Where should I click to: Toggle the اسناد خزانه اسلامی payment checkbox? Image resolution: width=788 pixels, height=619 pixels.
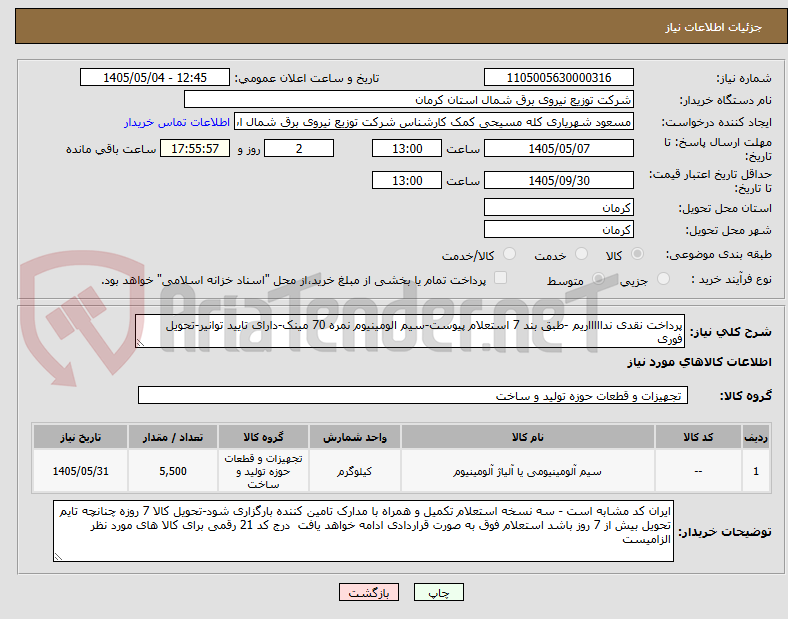(x=501, y=278)
